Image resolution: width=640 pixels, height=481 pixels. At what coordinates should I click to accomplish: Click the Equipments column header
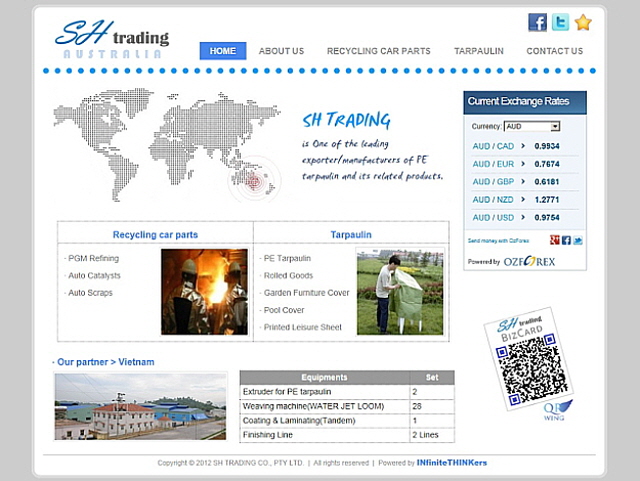(324, 377)
